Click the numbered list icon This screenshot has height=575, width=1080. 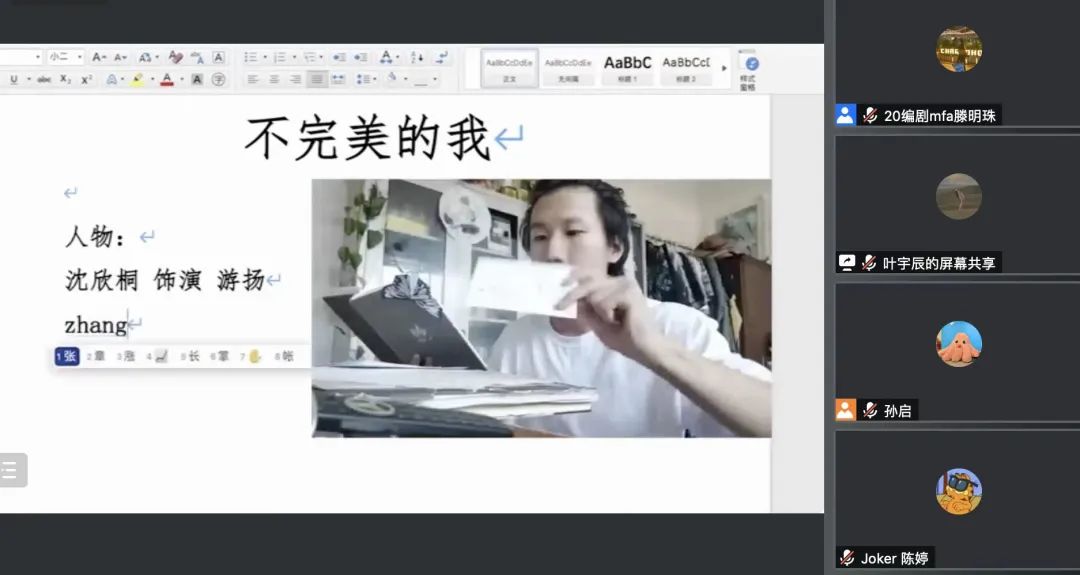(x=280, y=57)
